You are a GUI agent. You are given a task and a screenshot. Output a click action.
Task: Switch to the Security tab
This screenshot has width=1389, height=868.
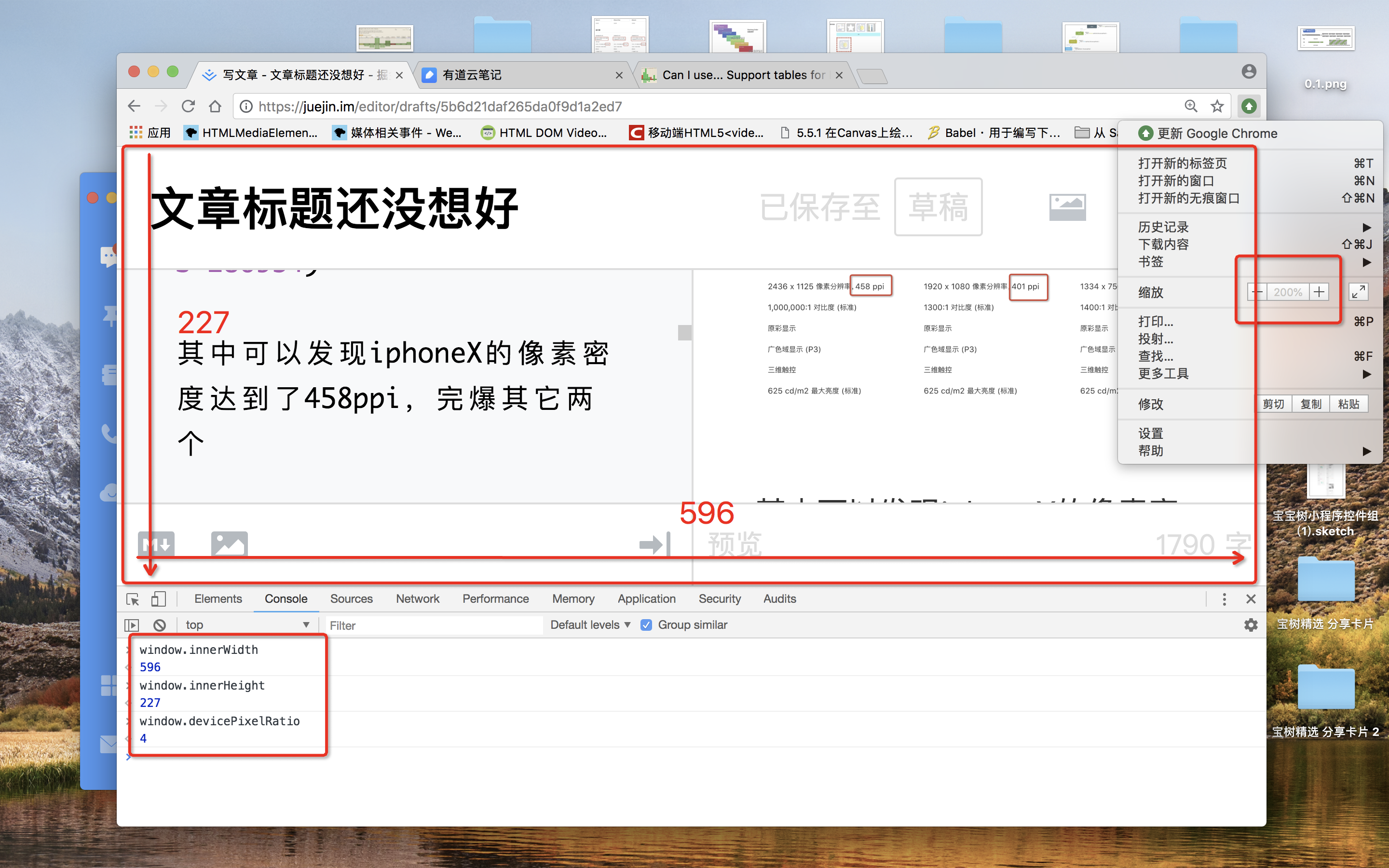pos(719,599)
